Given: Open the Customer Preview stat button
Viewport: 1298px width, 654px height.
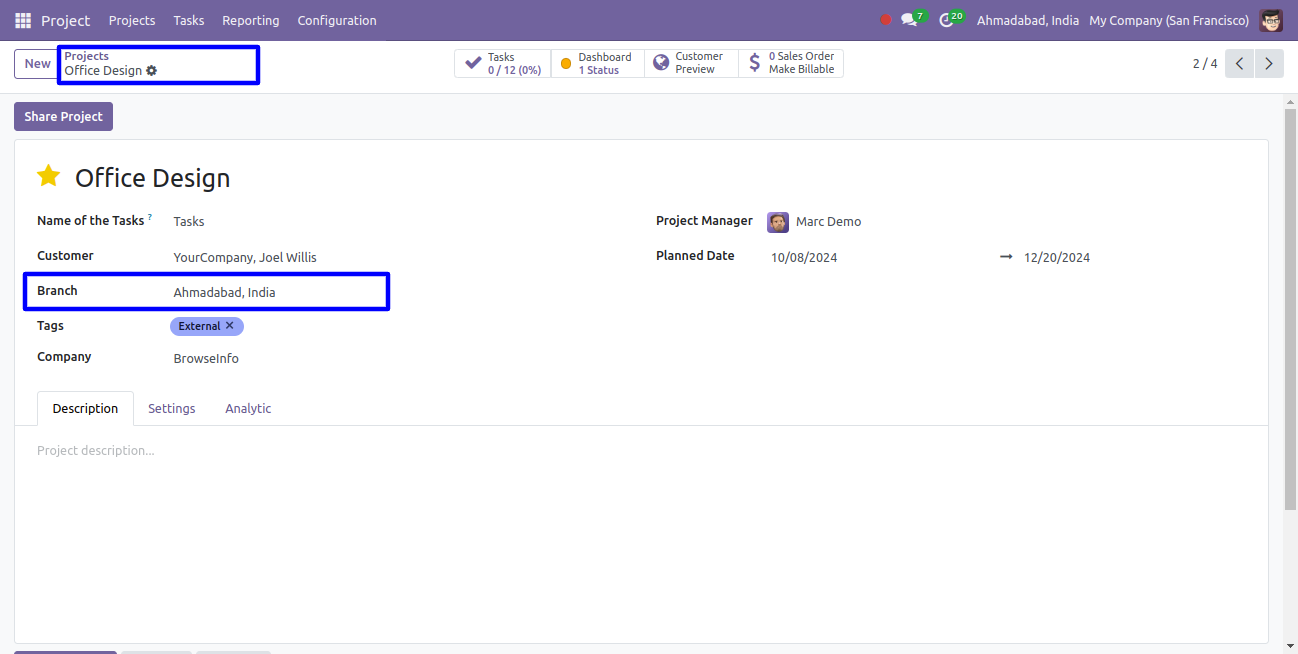Looking at the screenshot, I should coord(691,64).
